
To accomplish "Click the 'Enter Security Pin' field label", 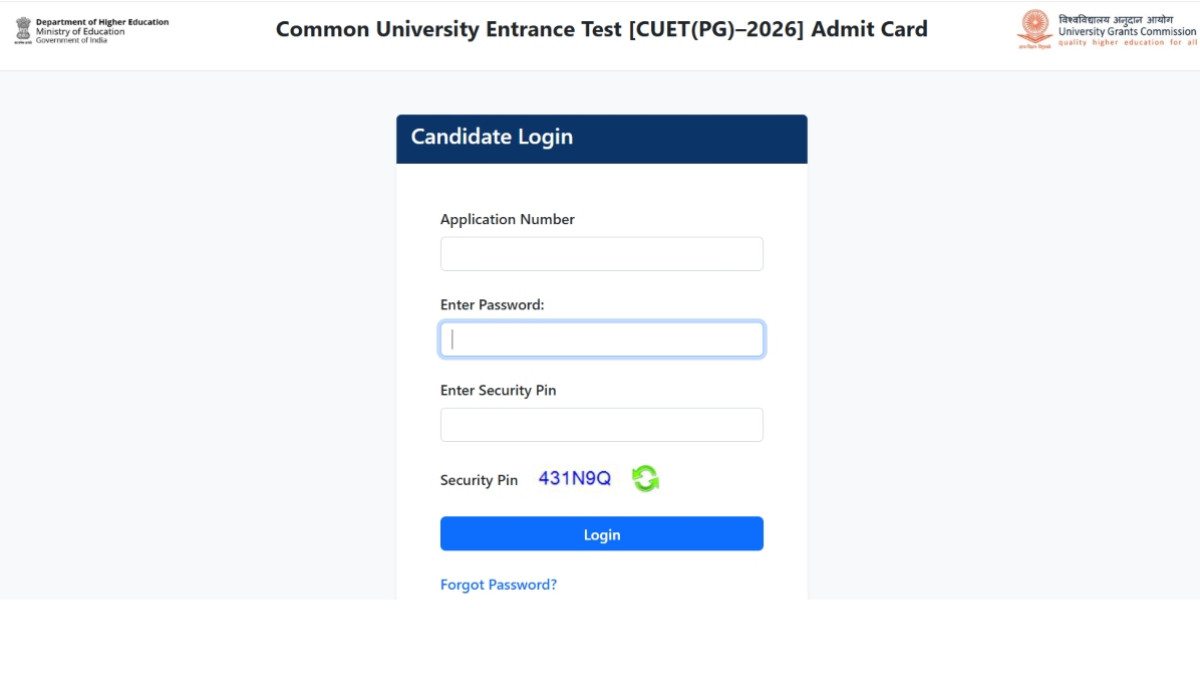I will pyautogui.click(x=498, y=390).
